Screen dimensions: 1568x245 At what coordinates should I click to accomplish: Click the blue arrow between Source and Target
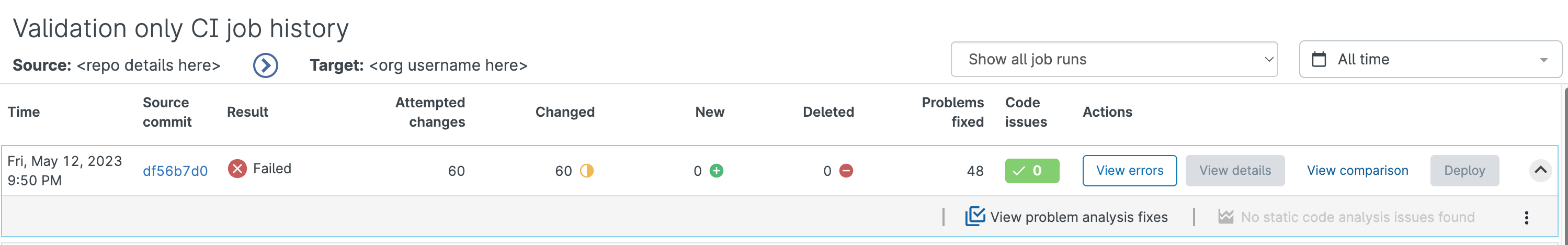(265, 65)
